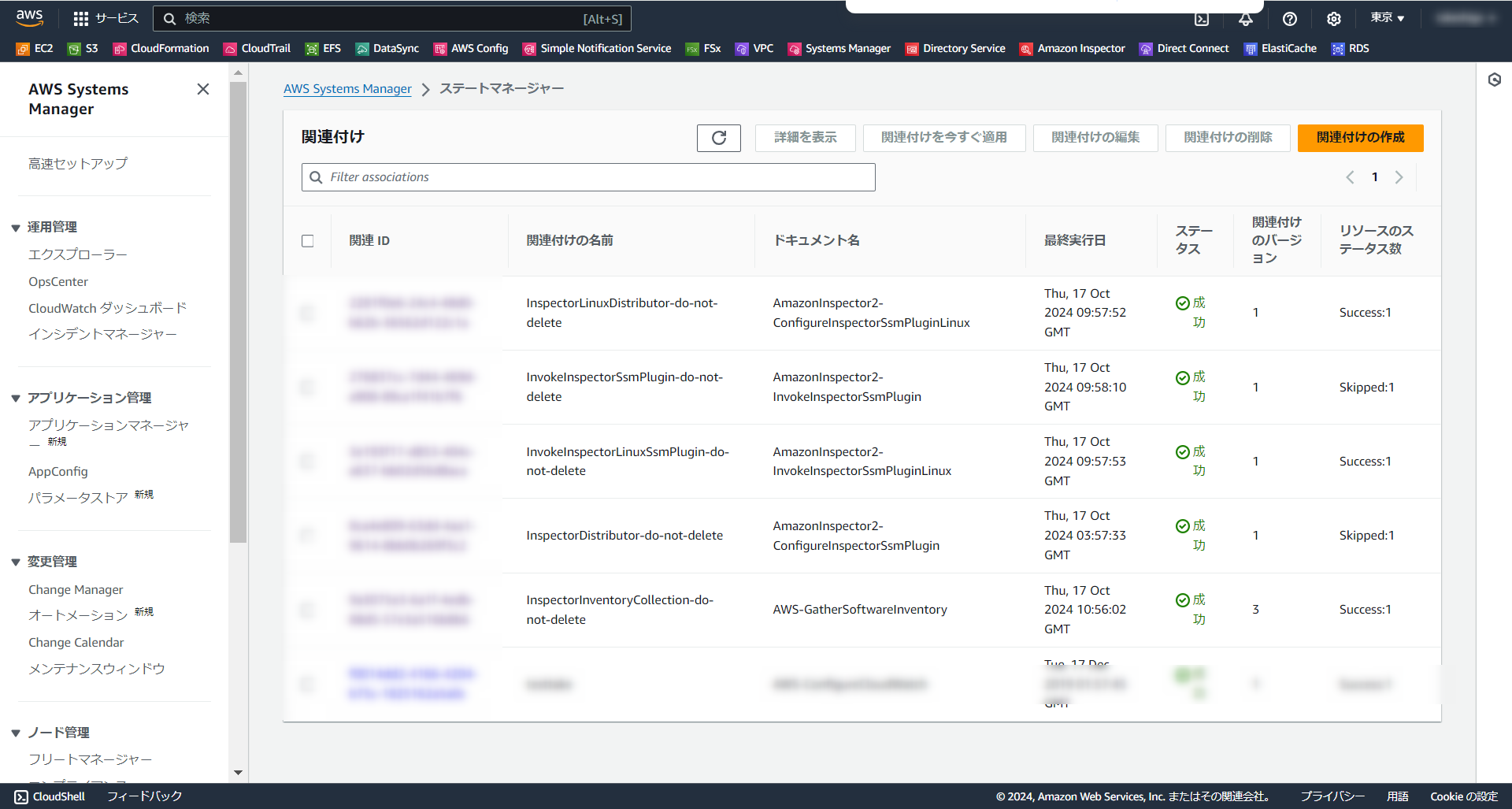The height and width of the screenshot is (809, 1512).
Task: Select checkbox for InvokeInspectorSsmPlugin-do-not-delete row
Action: 308,387
